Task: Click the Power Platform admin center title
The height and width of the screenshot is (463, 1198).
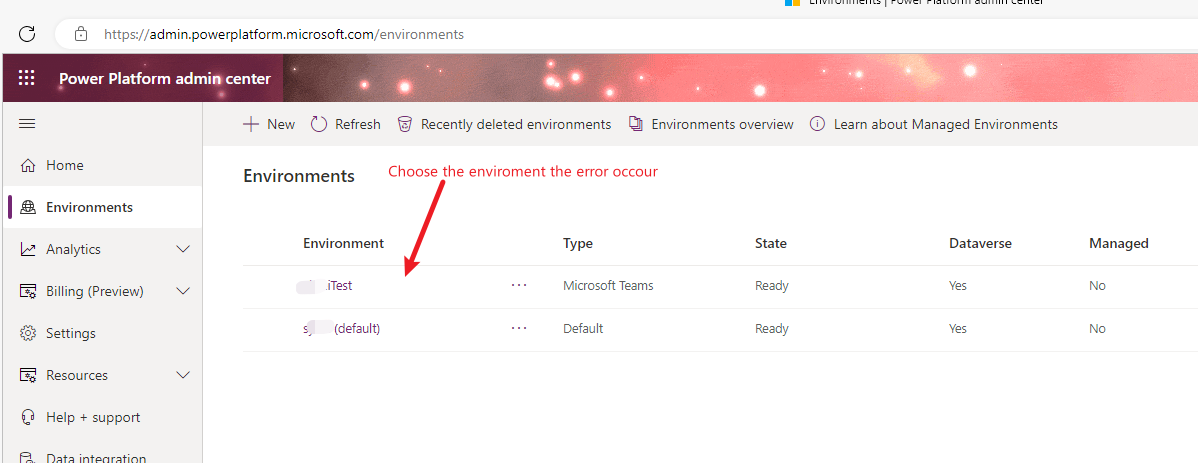Action: point(164,79)
